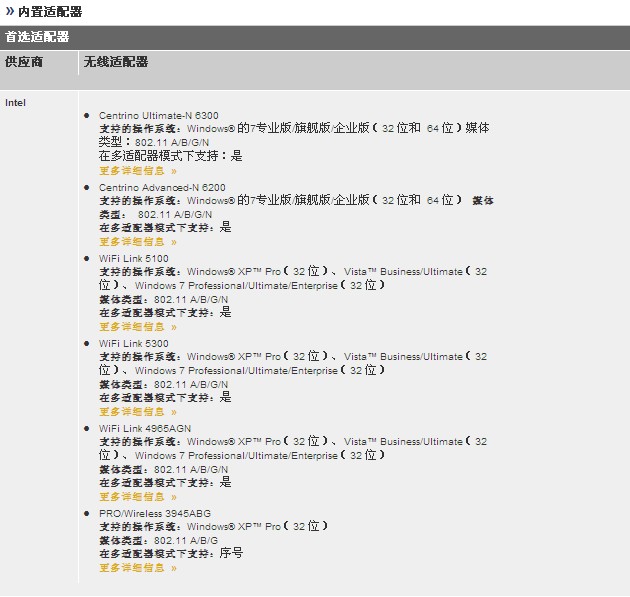Viewport: 630px width, 597px height.
Task: Click the 供应商 column header
Action: tap(25, 62)
